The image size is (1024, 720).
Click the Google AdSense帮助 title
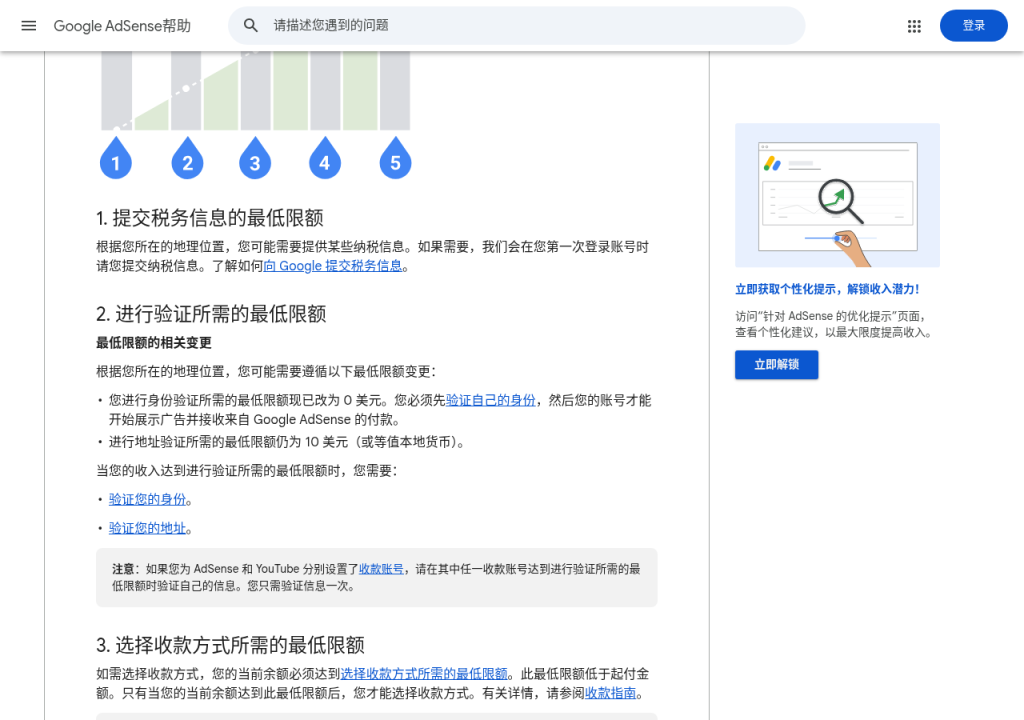[x=122, y=25]
